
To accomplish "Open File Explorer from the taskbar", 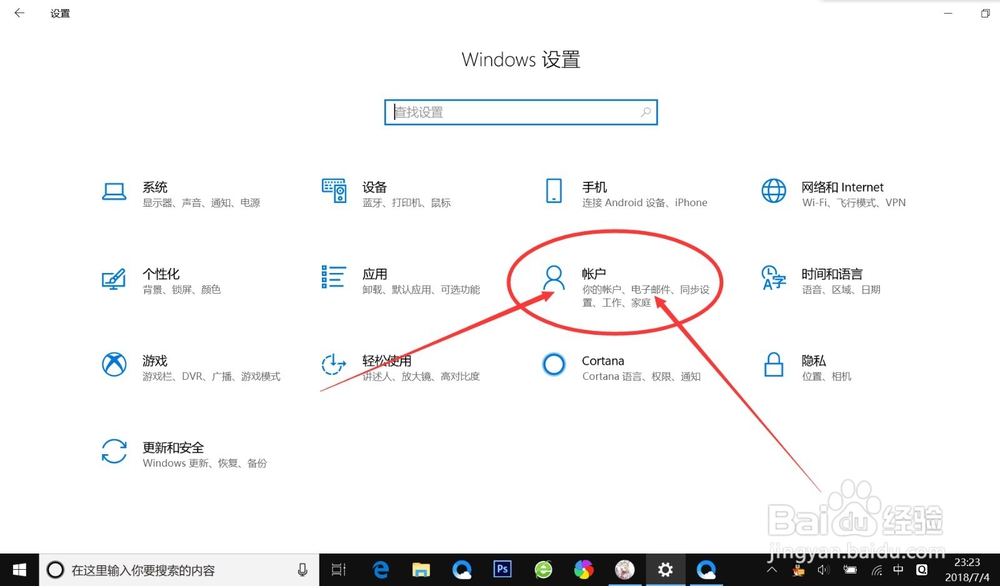I will pyautogui.click(x=421, y=569).
